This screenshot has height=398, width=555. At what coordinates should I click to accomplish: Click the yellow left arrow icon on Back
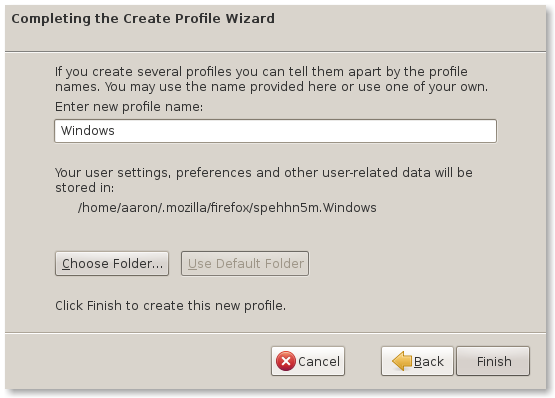(402, 361)
